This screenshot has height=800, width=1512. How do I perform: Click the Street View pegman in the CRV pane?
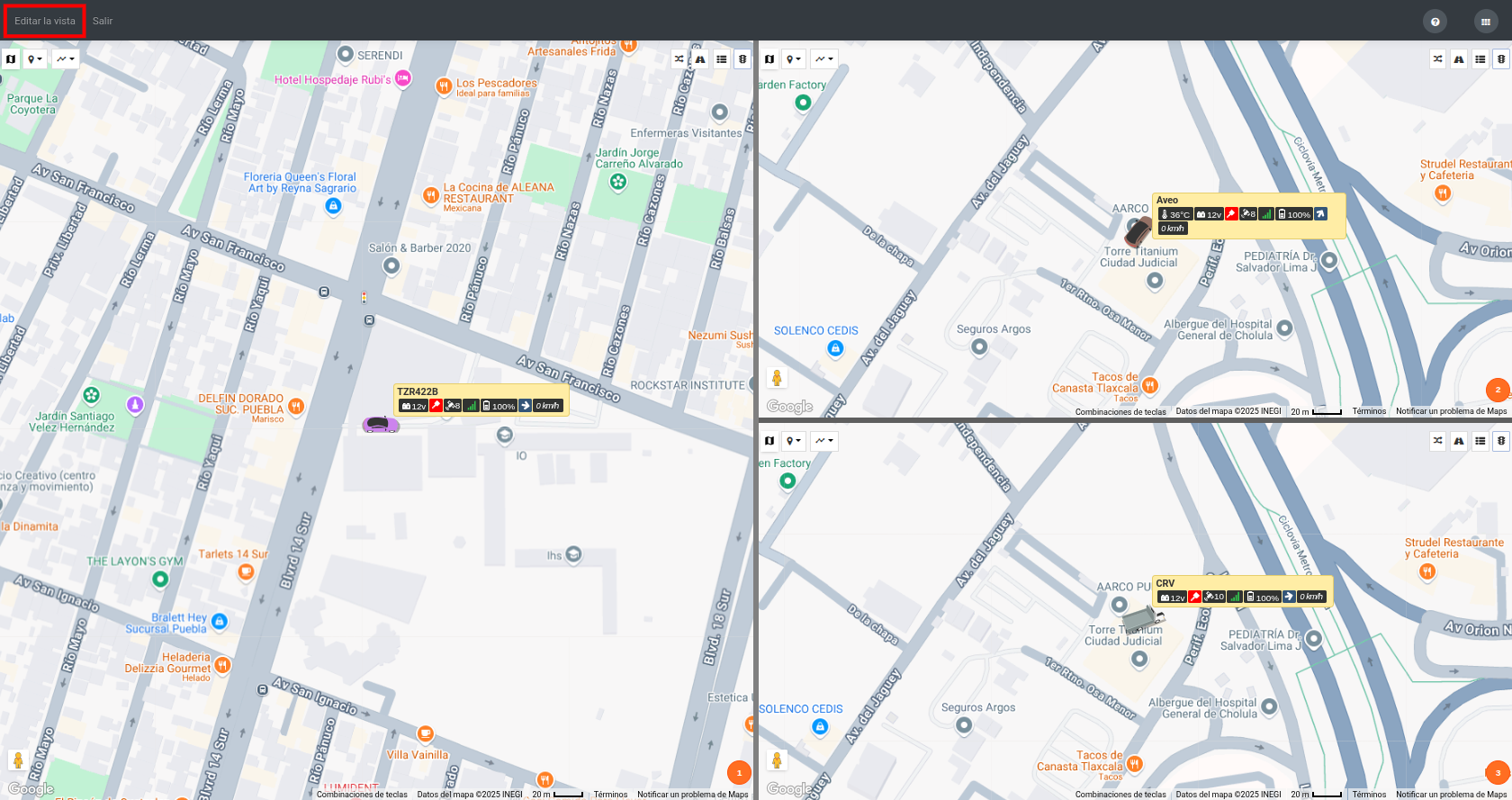click(x=777, y=761)
